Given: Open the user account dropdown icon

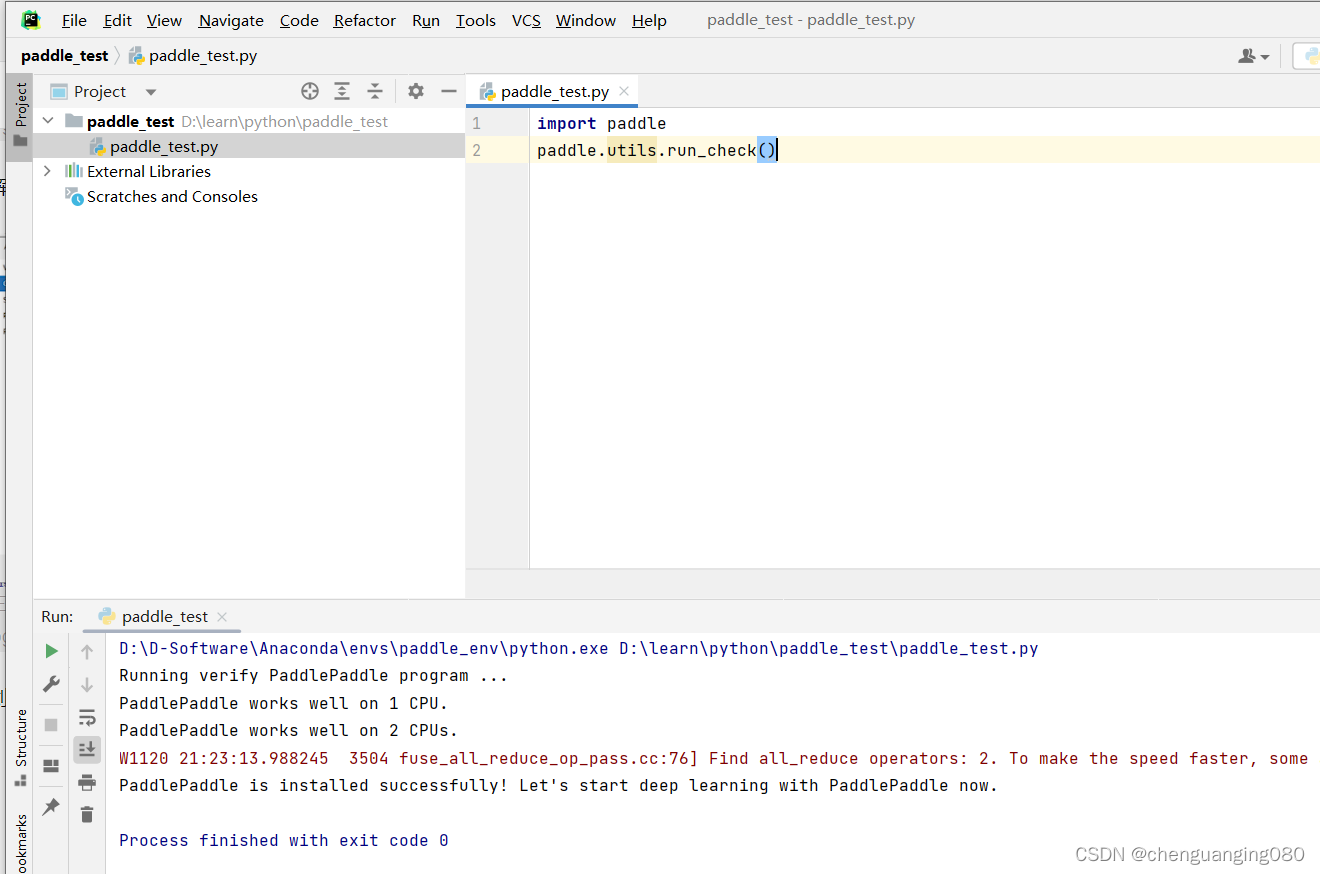Looking at the screenshot, I should pyautogui.click(x=1254, y=56).
